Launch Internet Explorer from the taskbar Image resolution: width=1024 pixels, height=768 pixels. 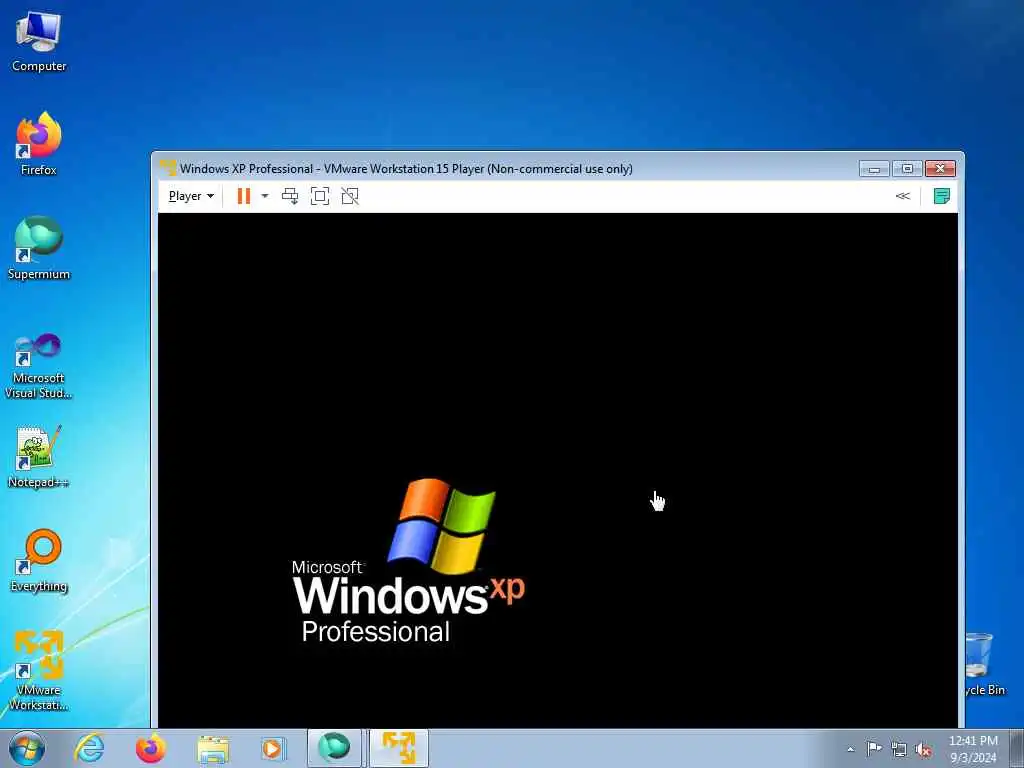[89, 748]
